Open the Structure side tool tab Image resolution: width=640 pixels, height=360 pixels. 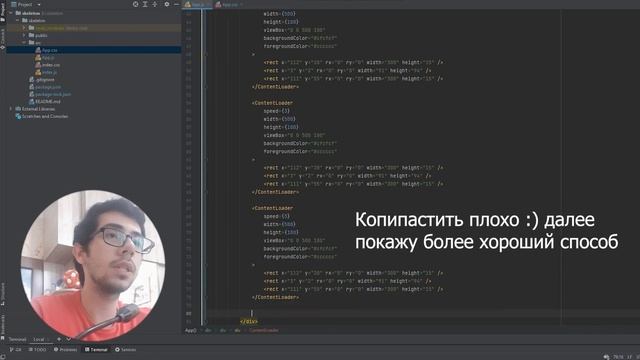[x=3, y=294]
